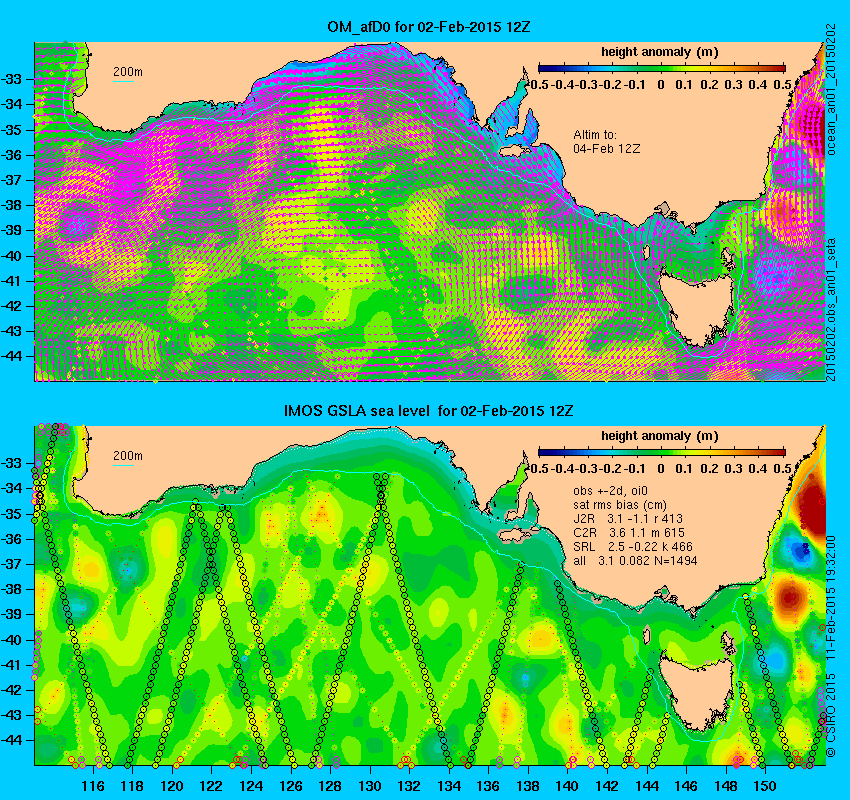
Task: Click longitude label "120"
Action: click(172, 786)
